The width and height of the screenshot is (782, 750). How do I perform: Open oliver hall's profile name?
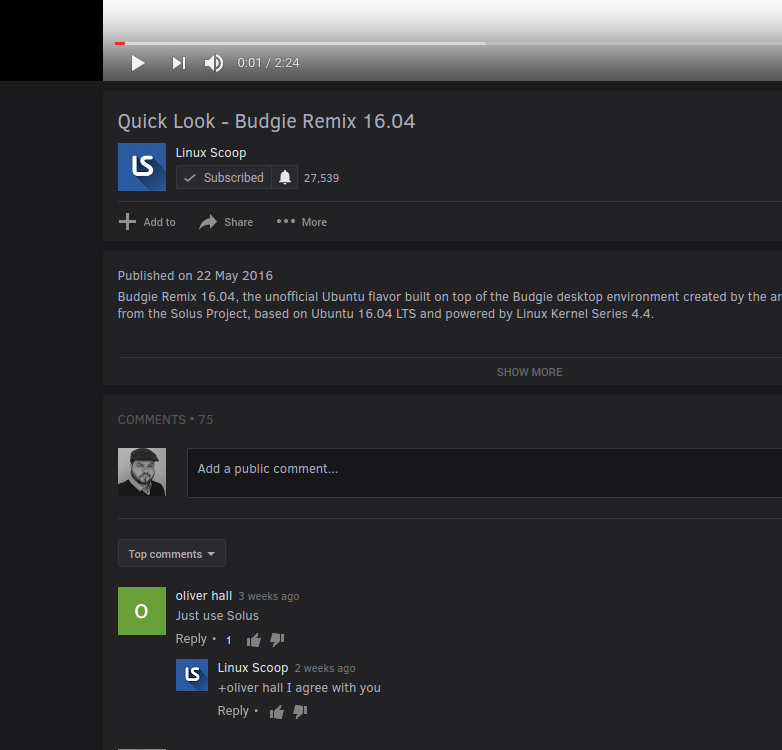pyautogui.click(x=203, y=596)
